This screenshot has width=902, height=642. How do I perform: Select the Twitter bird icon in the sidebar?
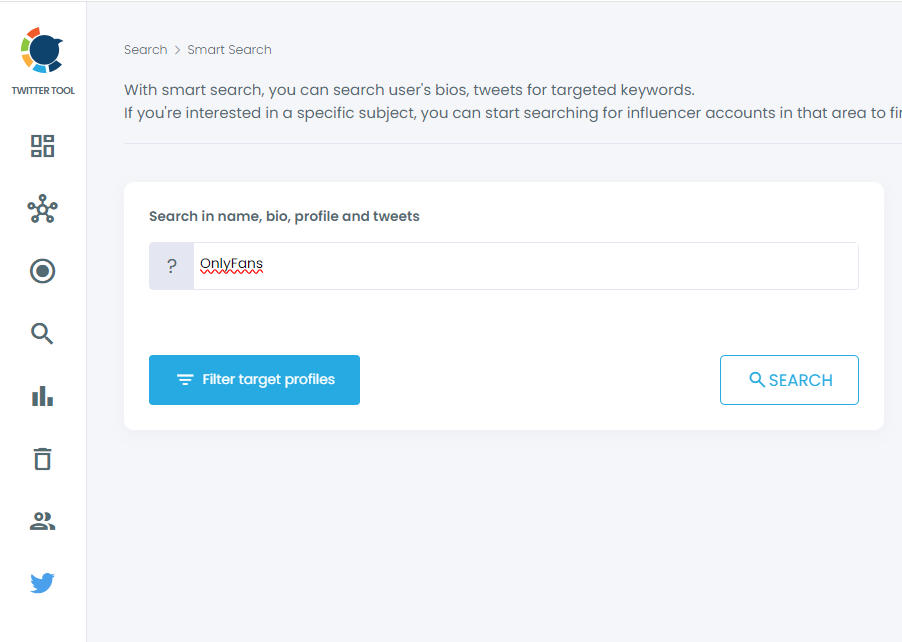(42, 583)
